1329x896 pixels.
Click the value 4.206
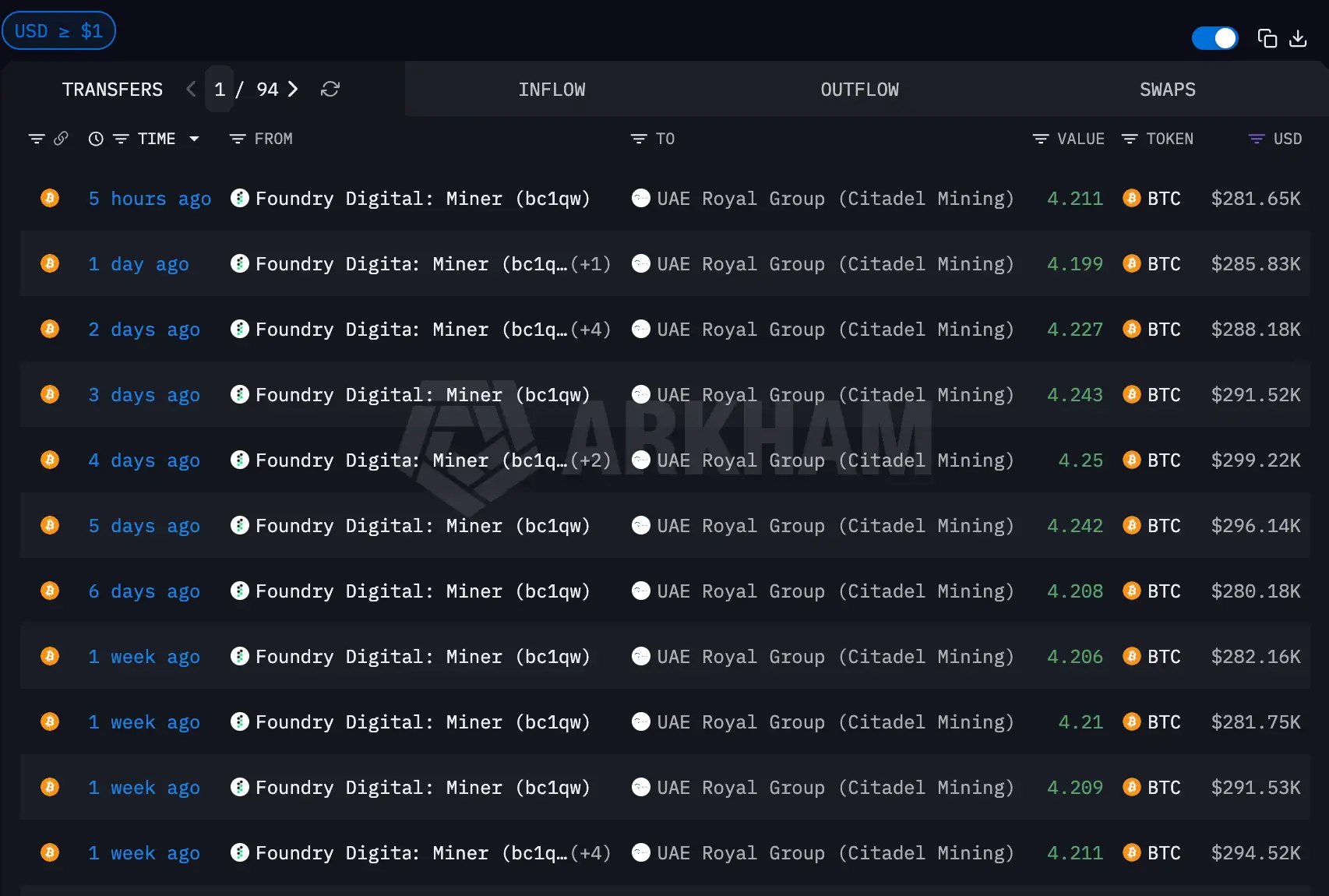tap(1075, 657)
